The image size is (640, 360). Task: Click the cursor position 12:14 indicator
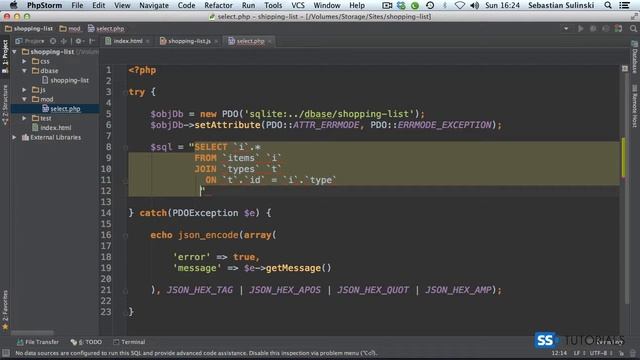tap(559, 353)
